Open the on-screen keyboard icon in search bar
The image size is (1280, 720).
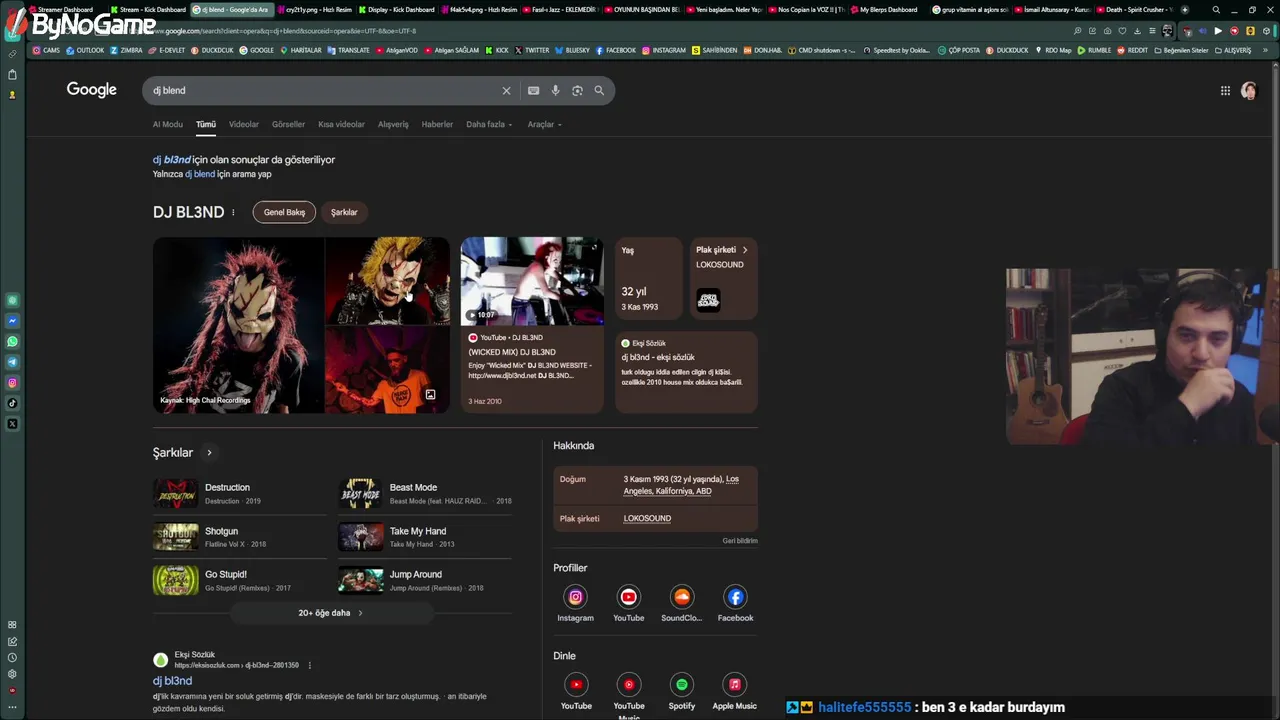pyautogui.click(x=533, y=91)
